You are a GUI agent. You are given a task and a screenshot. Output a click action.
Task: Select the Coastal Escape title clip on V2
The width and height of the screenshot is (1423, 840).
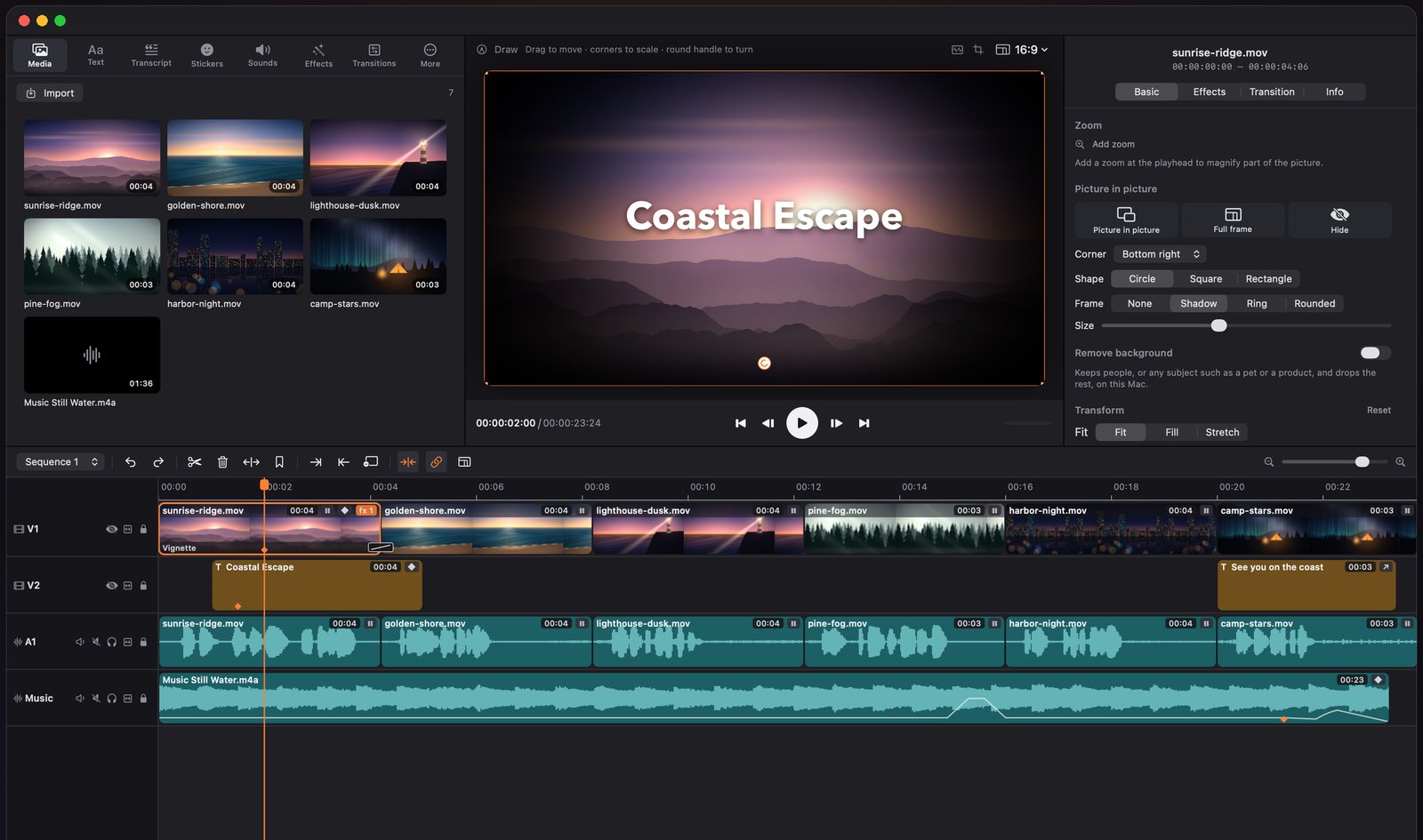317,586
